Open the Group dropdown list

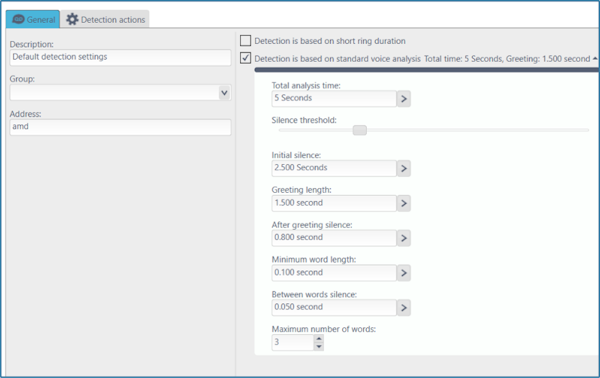coord(225,93)
